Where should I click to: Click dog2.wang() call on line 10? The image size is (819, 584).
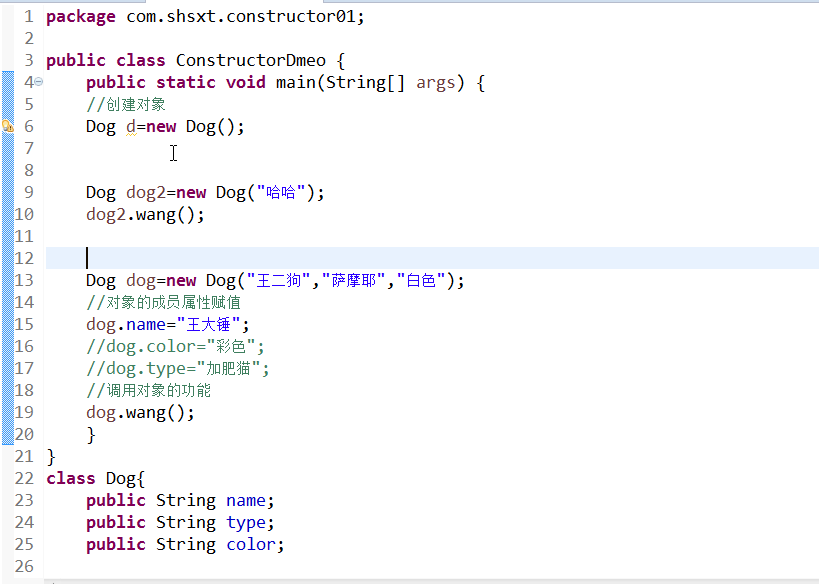[145, 215]
